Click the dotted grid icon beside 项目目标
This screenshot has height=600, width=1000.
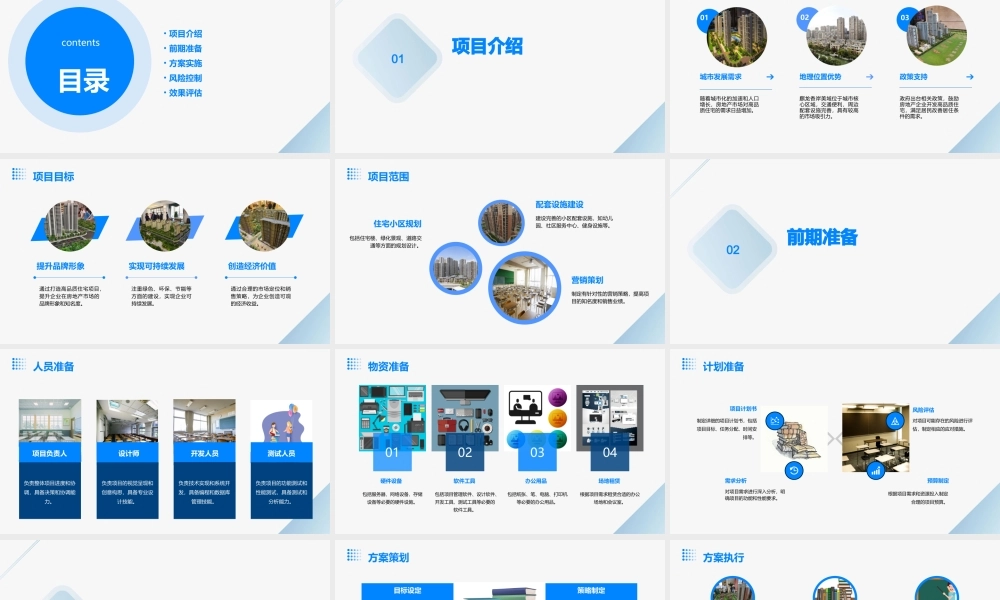pos(19,174)
